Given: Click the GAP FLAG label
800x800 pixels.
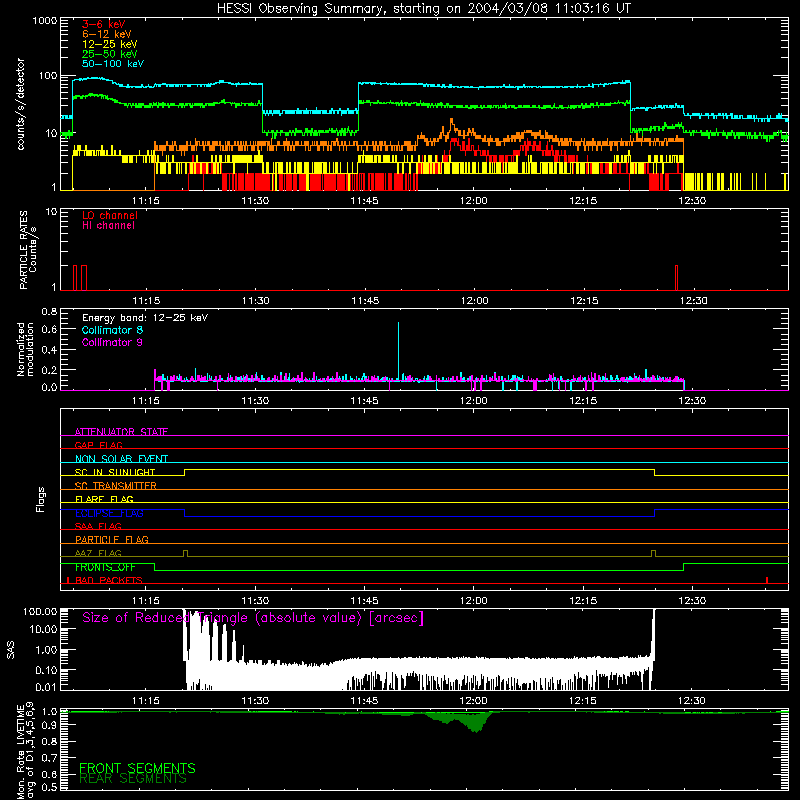Looking at the screenshot, I should 98,445.
